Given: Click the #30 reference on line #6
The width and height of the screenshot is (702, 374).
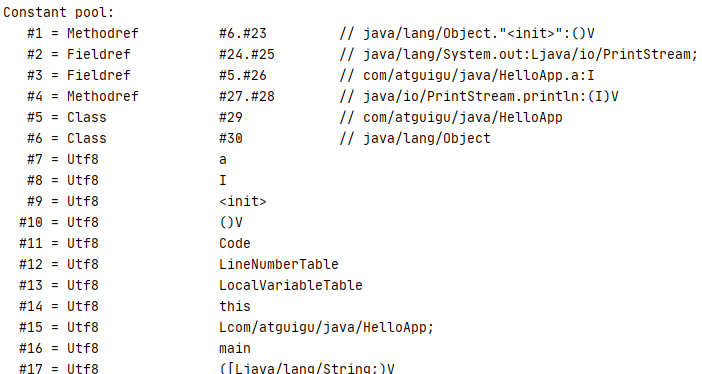Looking at the screenshot, I should [x=231, y=139].
